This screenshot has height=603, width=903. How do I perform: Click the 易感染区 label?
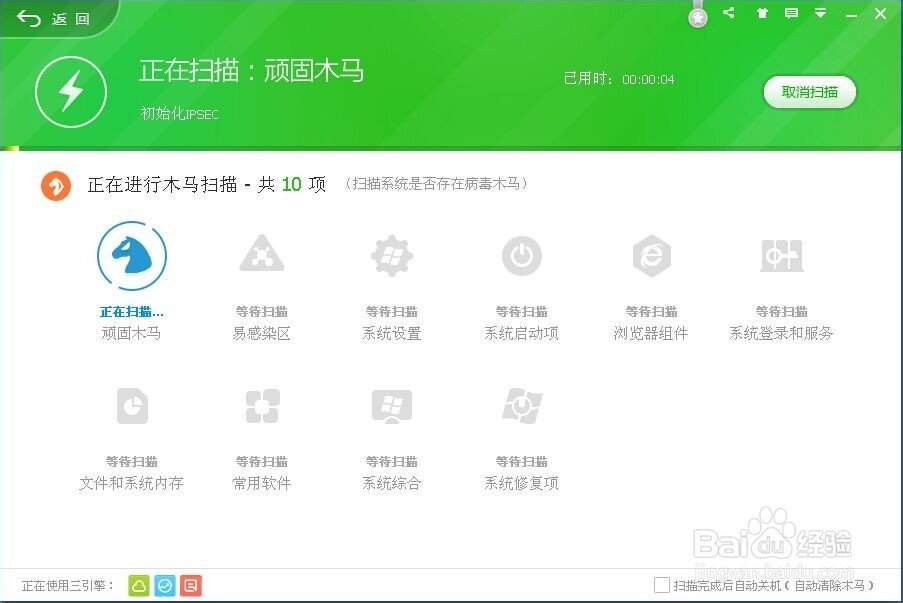pos(261,333)
